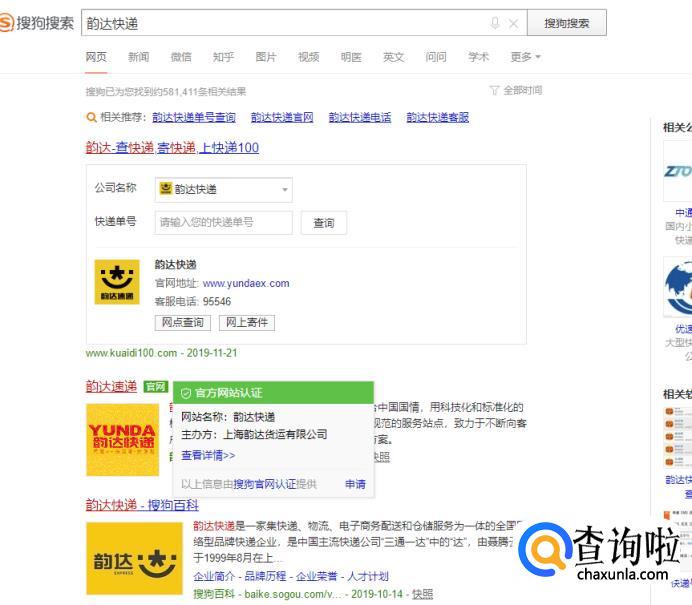Expand the 更多 dropdown menu
The height and width of the screenshot is (605, 692).
[x=525, y=57]
